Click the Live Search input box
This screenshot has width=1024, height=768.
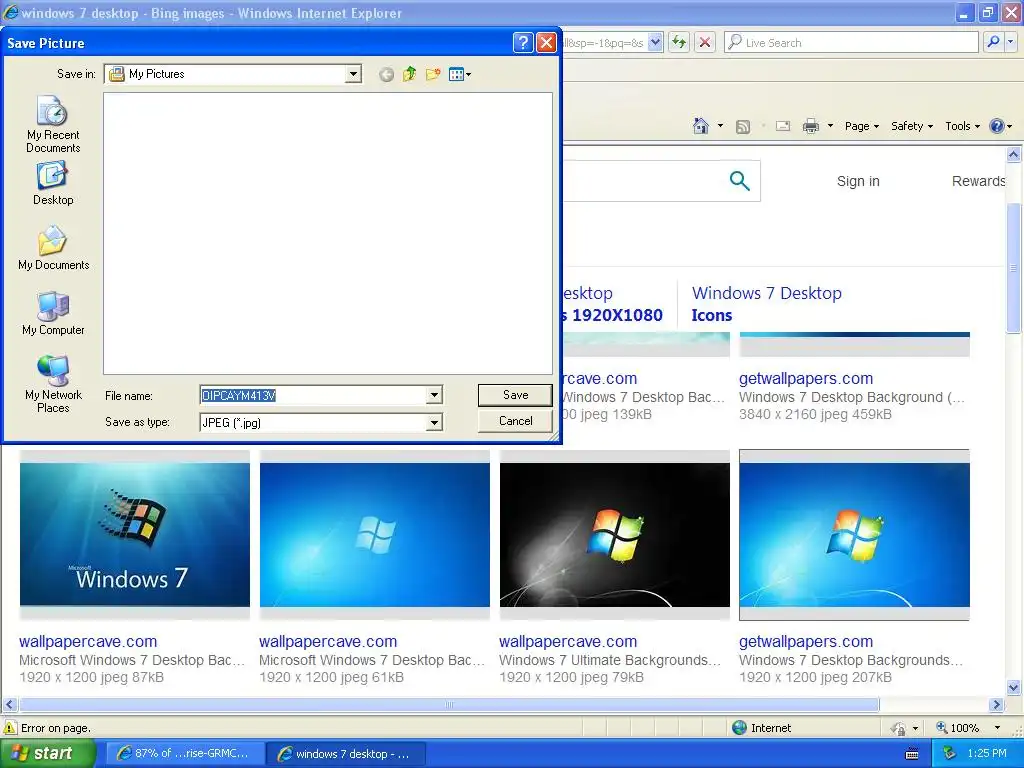point(851,42)
